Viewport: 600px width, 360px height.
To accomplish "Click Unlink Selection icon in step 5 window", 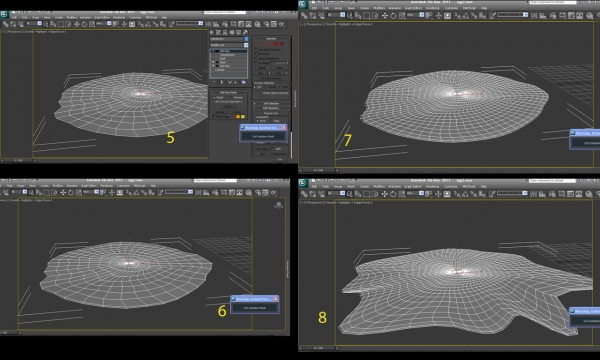I will pos(13,24).
